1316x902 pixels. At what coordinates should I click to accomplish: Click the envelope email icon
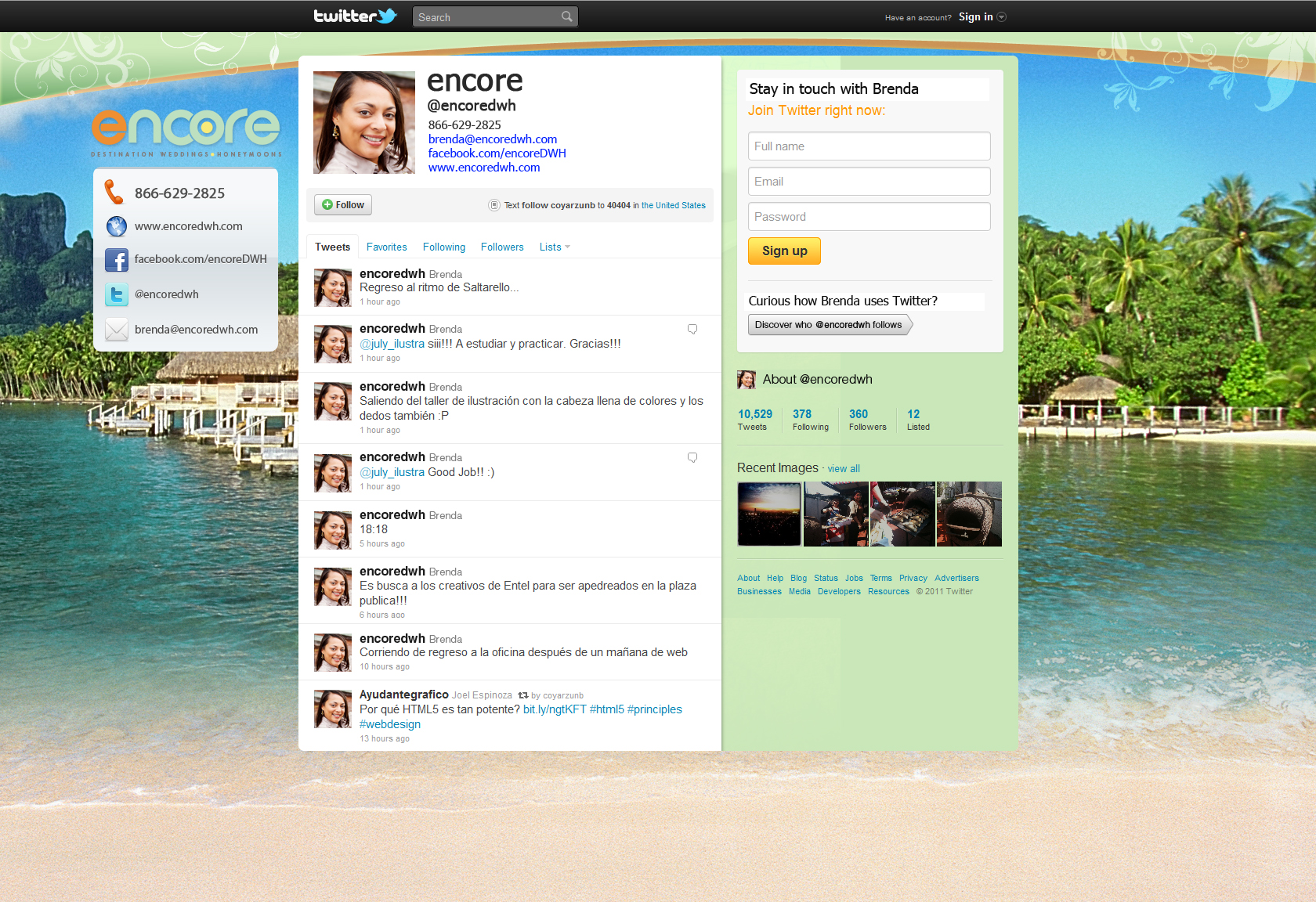point(117,330)
